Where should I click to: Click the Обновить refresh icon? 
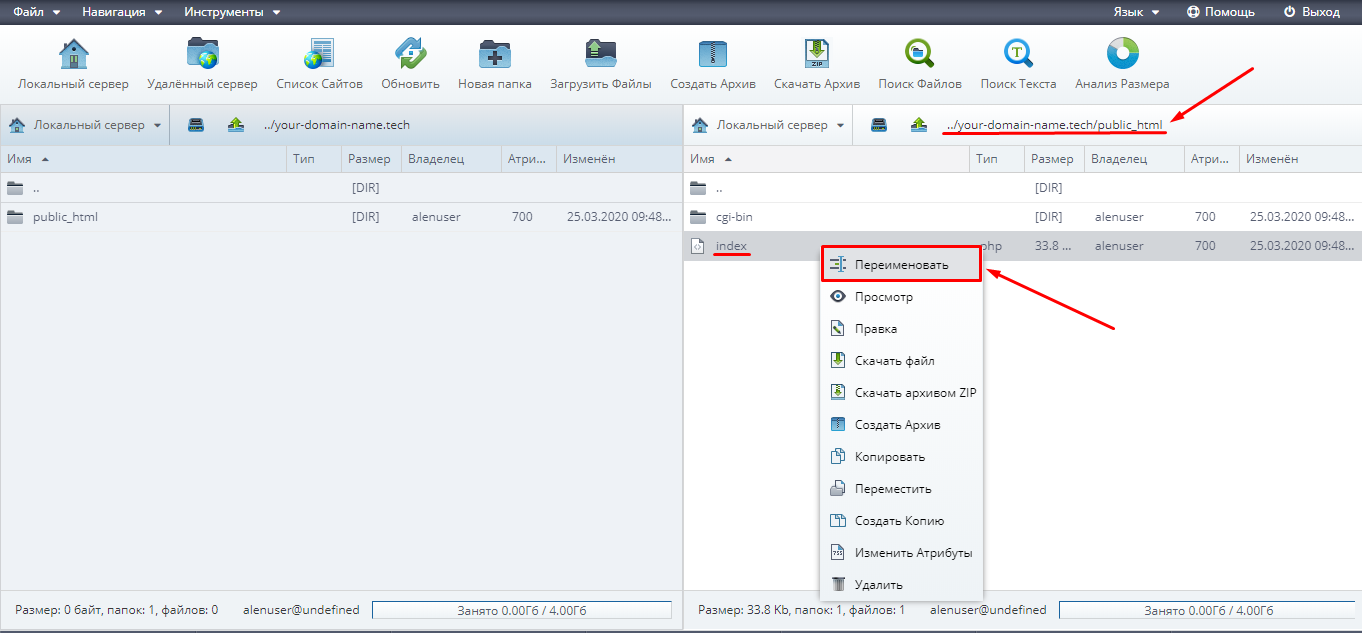coord(410,64)
